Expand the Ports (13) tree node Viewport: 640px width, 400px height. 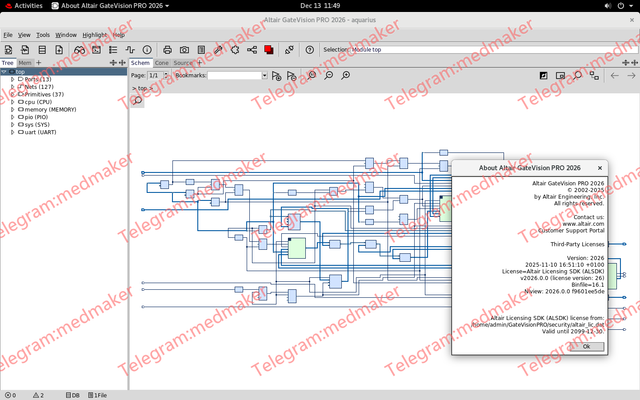(13, 79)
